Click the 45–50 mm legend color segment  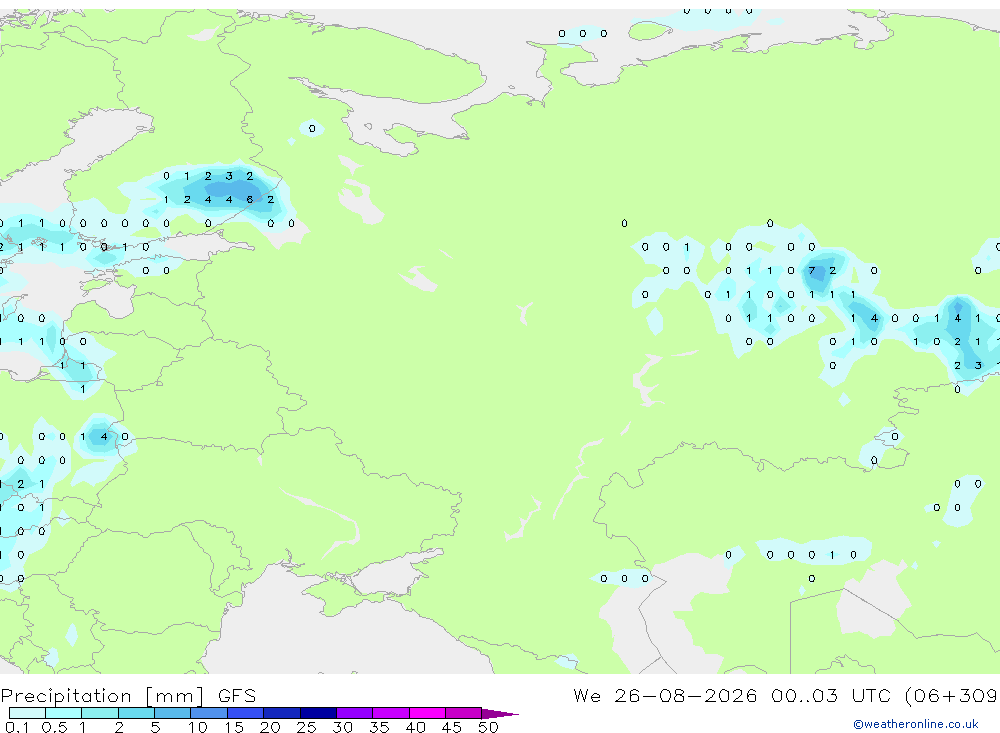pos(464,713)
